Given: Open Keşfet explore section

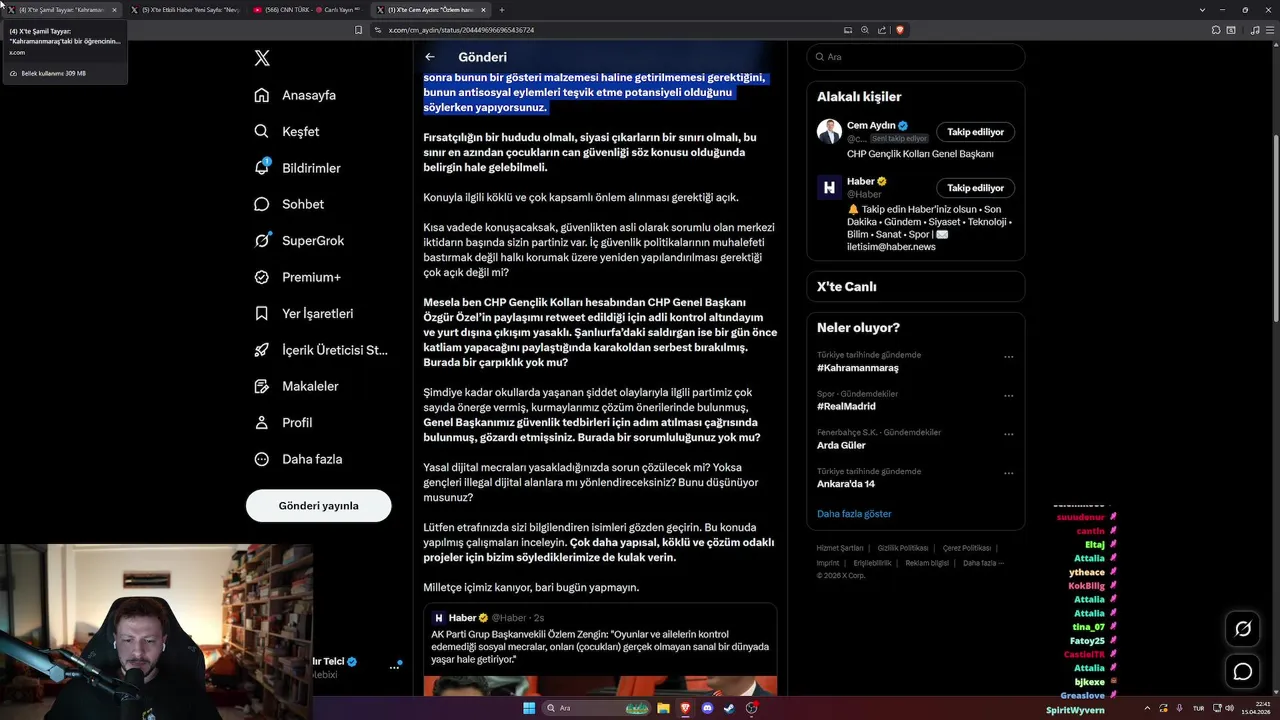Looking at the screenshot, I should coord(287,131).
